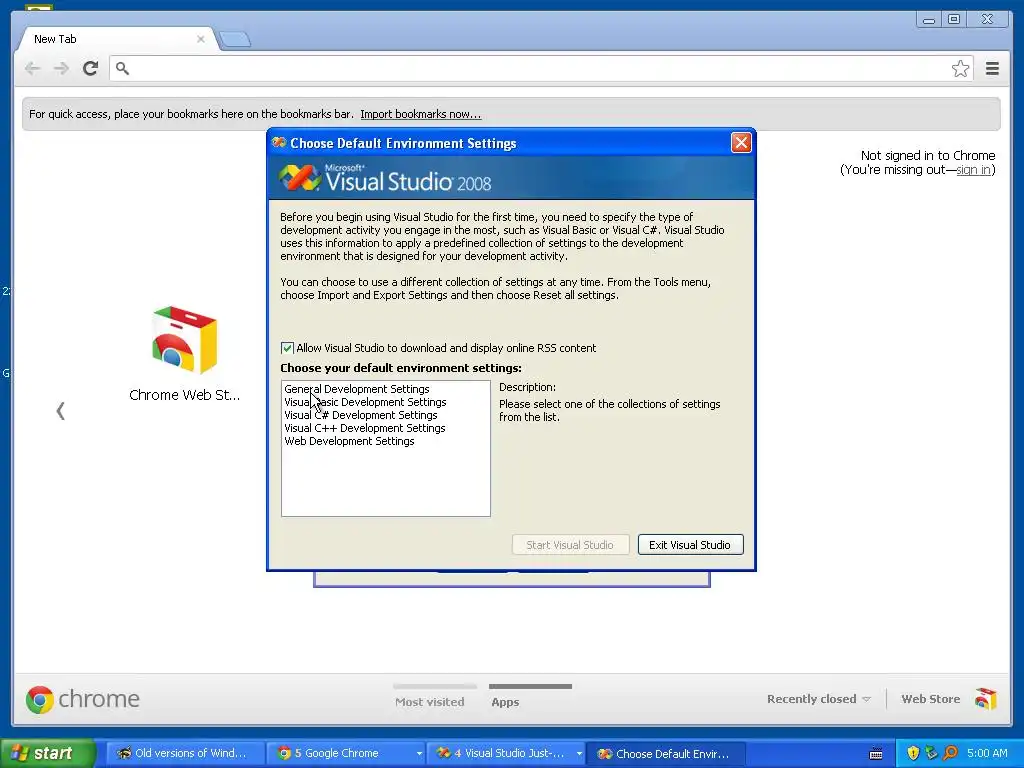Image resolution: width=1024 pixels, height=768 pixels.
Task: Open the Chrome Web Store app icon
Action: tap(184, 340)
